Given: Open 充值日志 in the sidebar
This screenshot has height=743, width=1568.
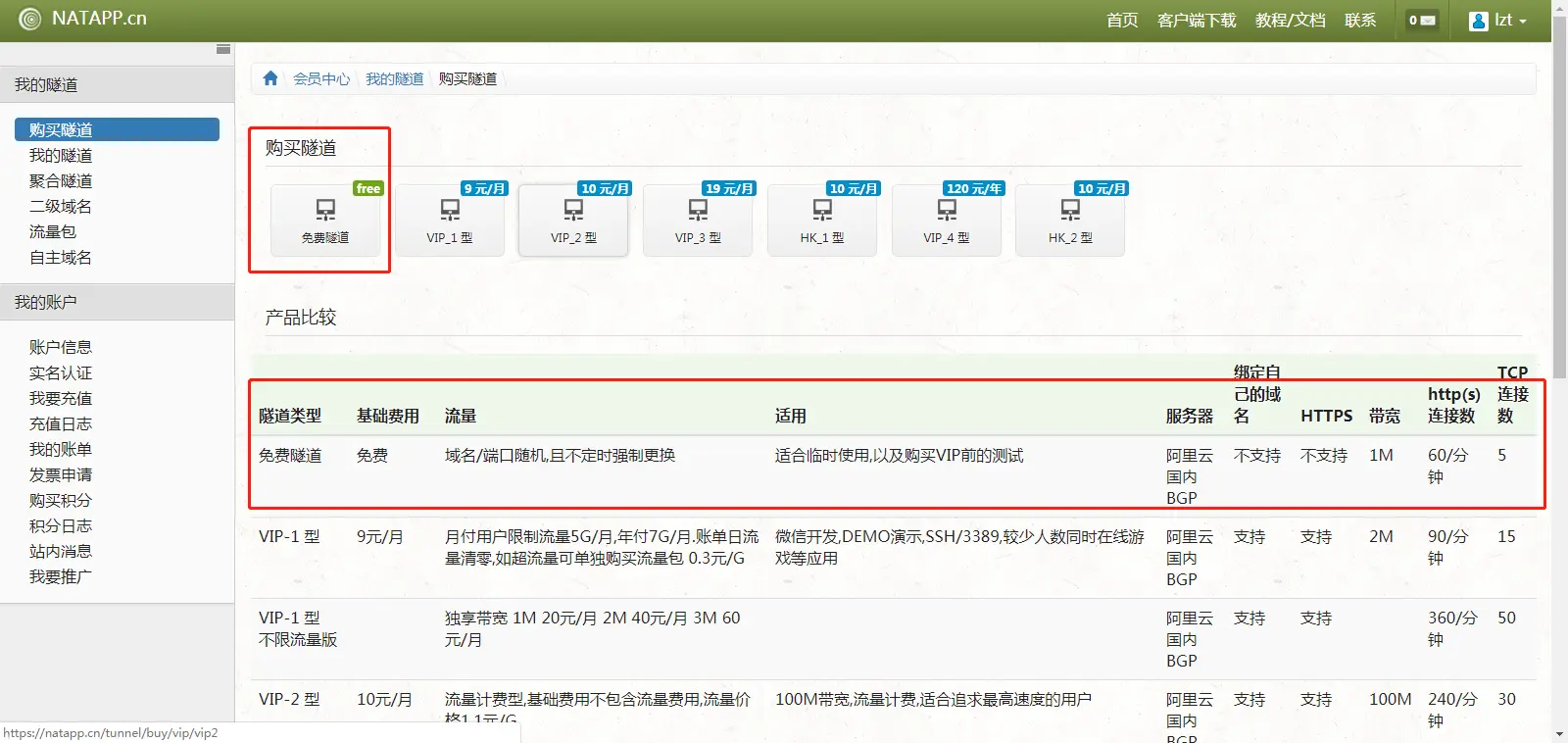Looking at the screenshot, I should [x=61, y=423].
